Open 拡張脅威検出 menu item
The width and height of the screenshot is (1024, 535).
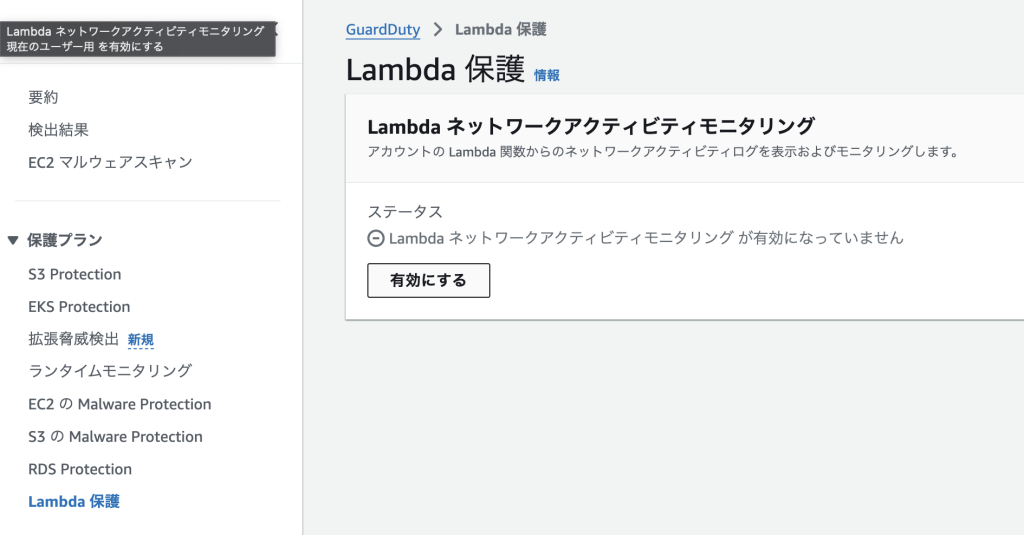coord(74,339)
